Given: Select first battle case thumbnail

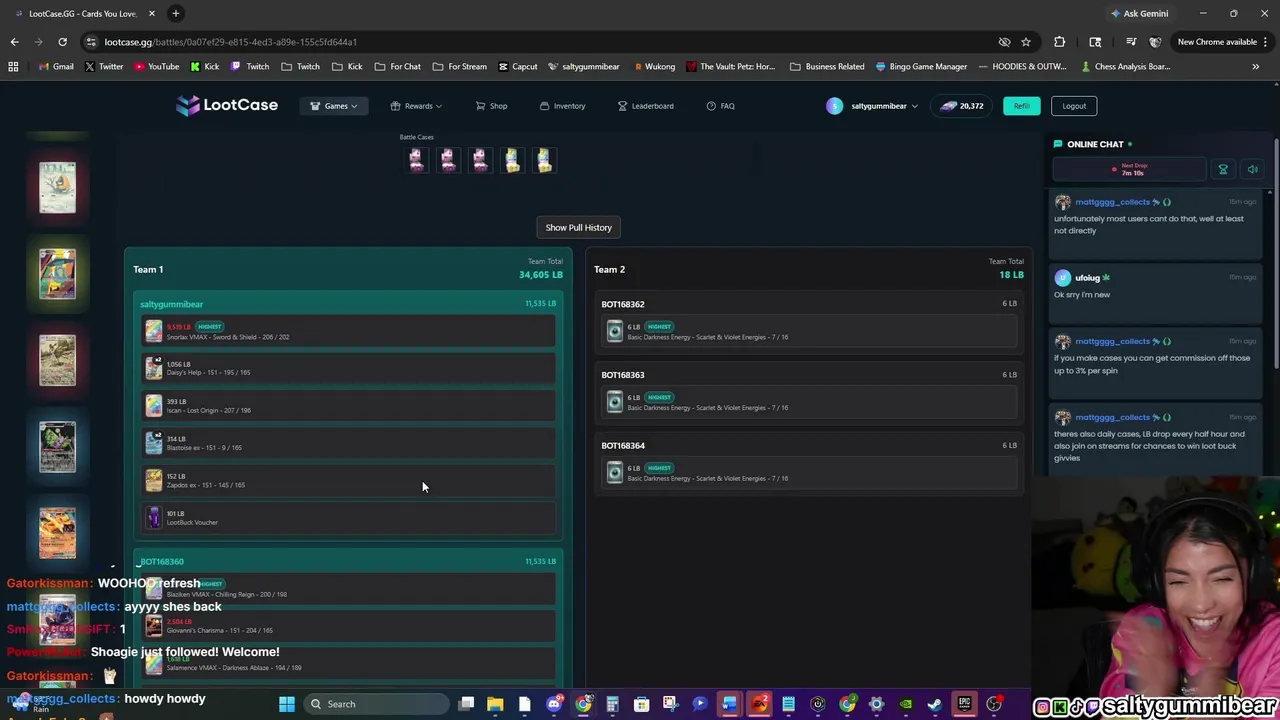Looking at the screenshot, I should click(416, 160).
